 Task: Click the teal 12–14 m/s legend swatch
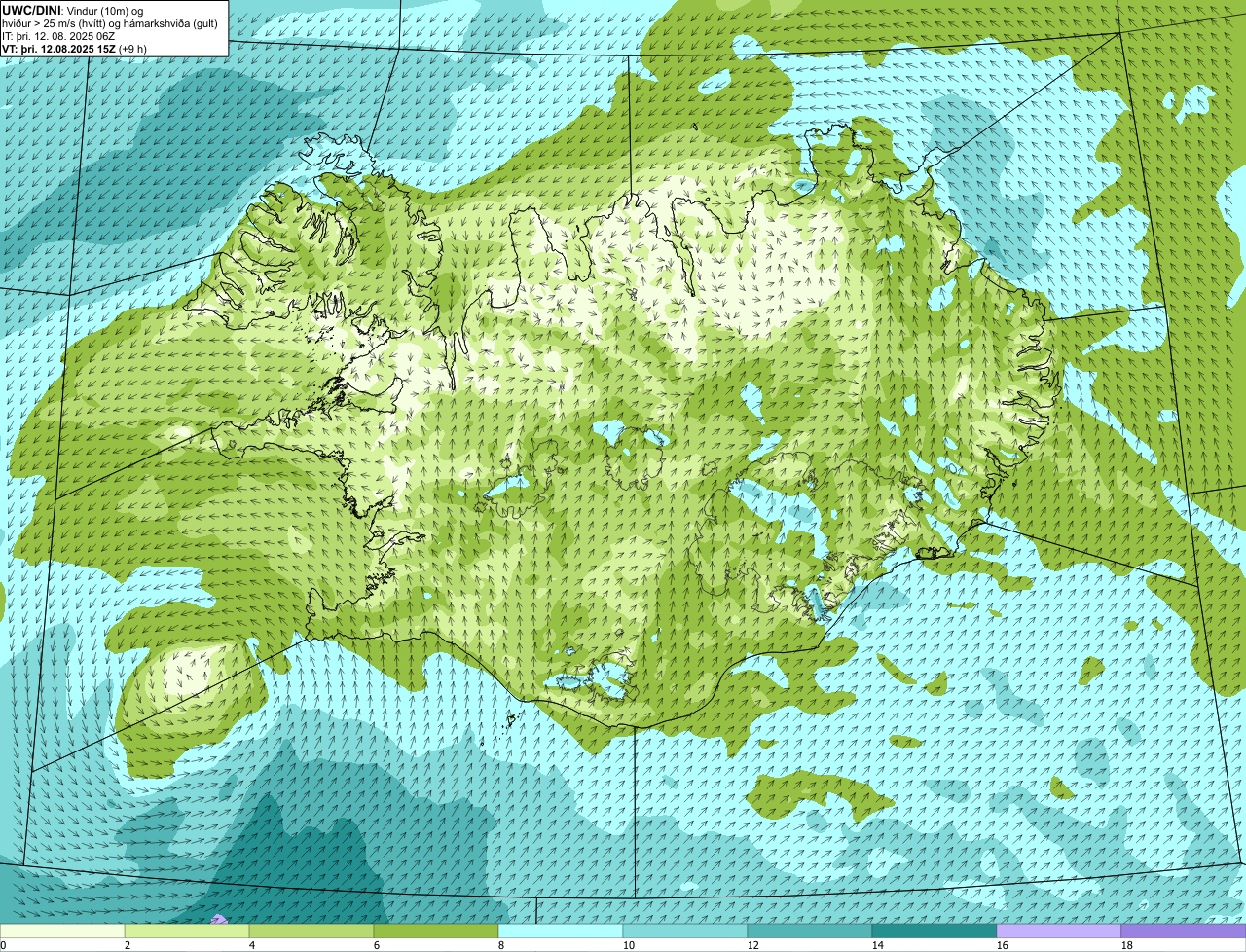tap(810, 932)
